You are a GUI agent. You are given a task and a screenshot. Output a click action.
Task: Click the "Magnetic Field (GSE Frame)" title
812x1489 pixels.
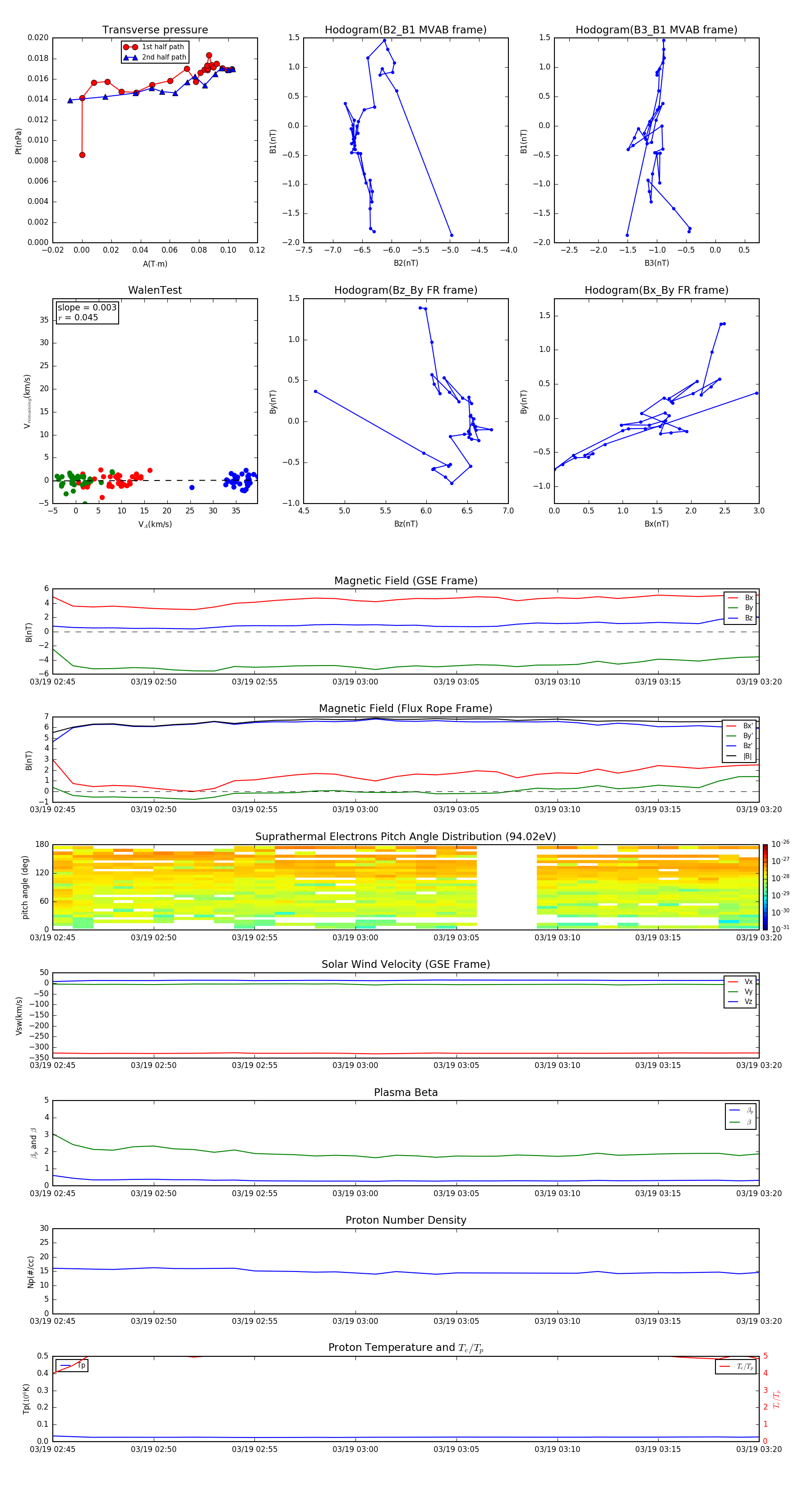click(406, 581)
